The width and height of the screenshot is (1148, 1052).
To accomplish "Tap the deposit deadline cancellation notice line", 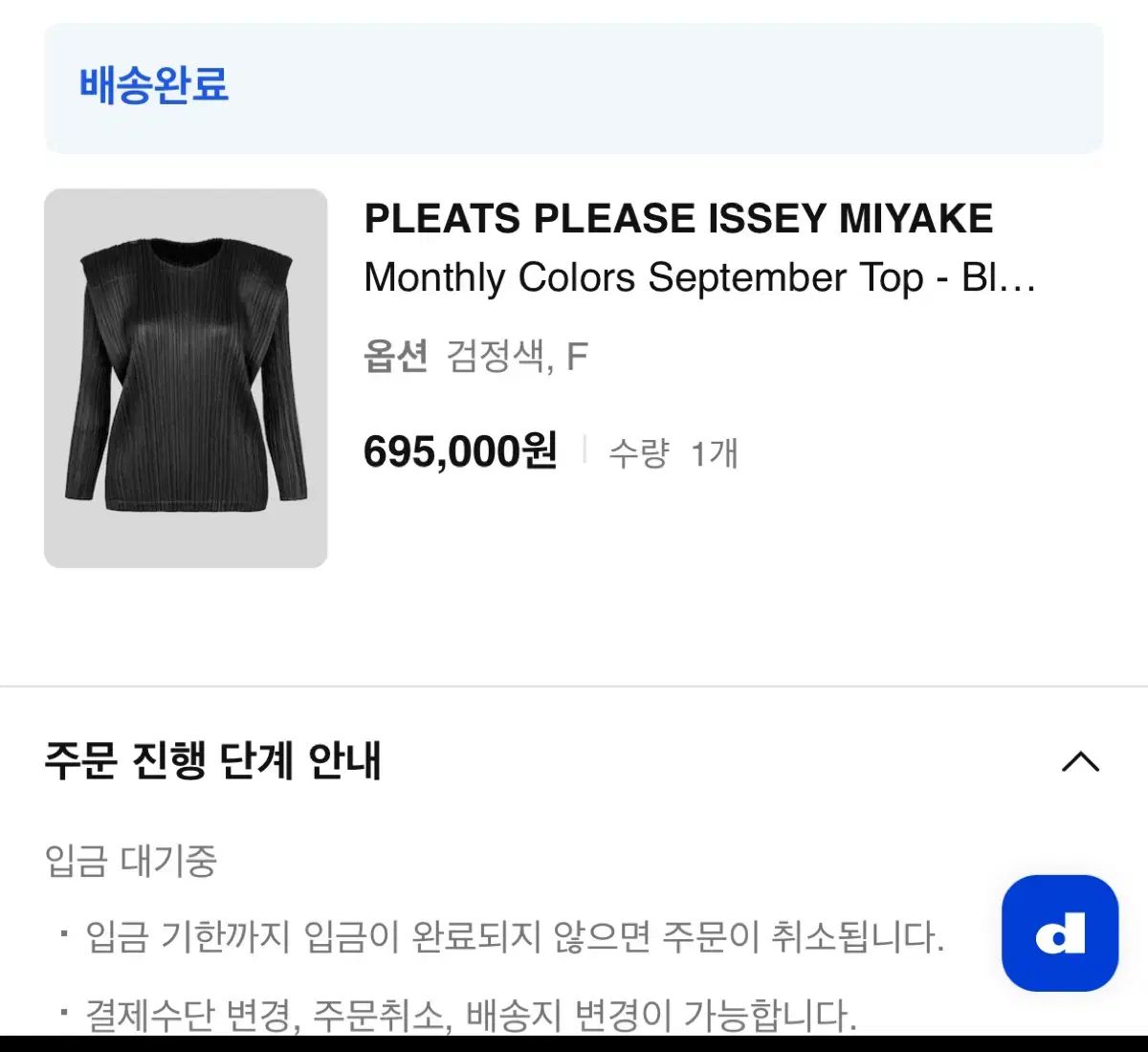I will pyautogui.click(x=515, y=936).
